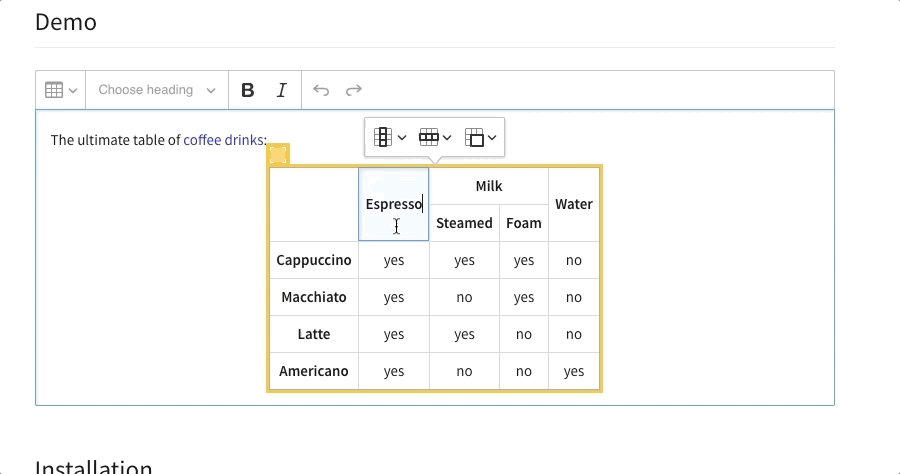Click the Latte Steamed 'yes' cell
This screenshot has height=474, width=900.
(x=464, y=334)
